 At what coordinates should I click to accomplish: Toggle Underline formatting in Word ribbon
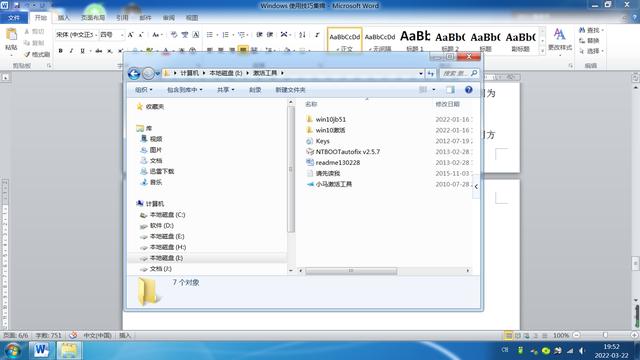(83, 51)
